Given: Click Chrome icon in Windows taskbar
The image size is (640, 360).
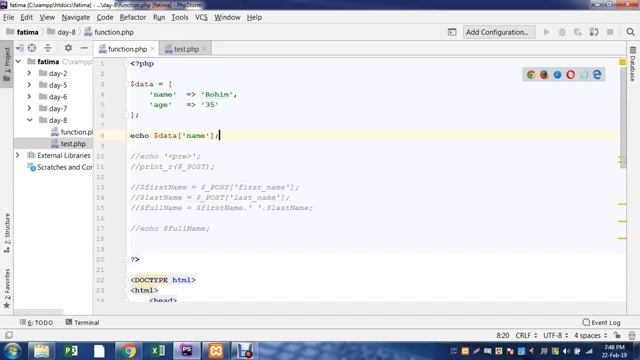Looking at the screenshot, I should (x=129, y=351).
